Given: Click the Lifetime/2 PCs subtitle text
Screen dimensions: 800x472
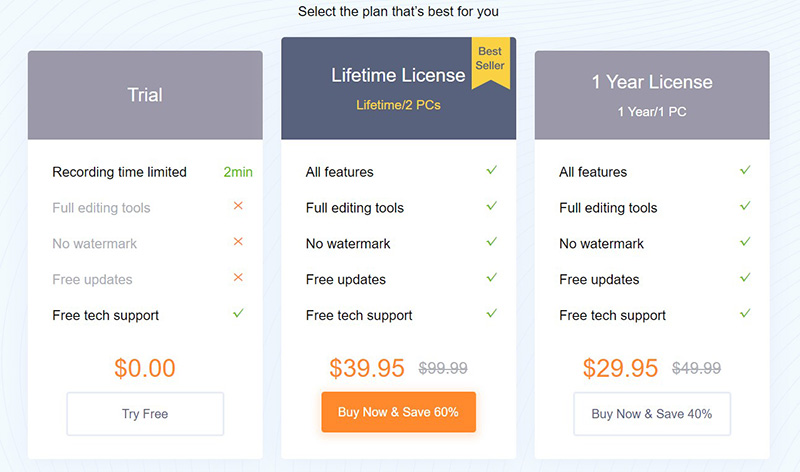Looking at the screenshot, I should point(398,105).
